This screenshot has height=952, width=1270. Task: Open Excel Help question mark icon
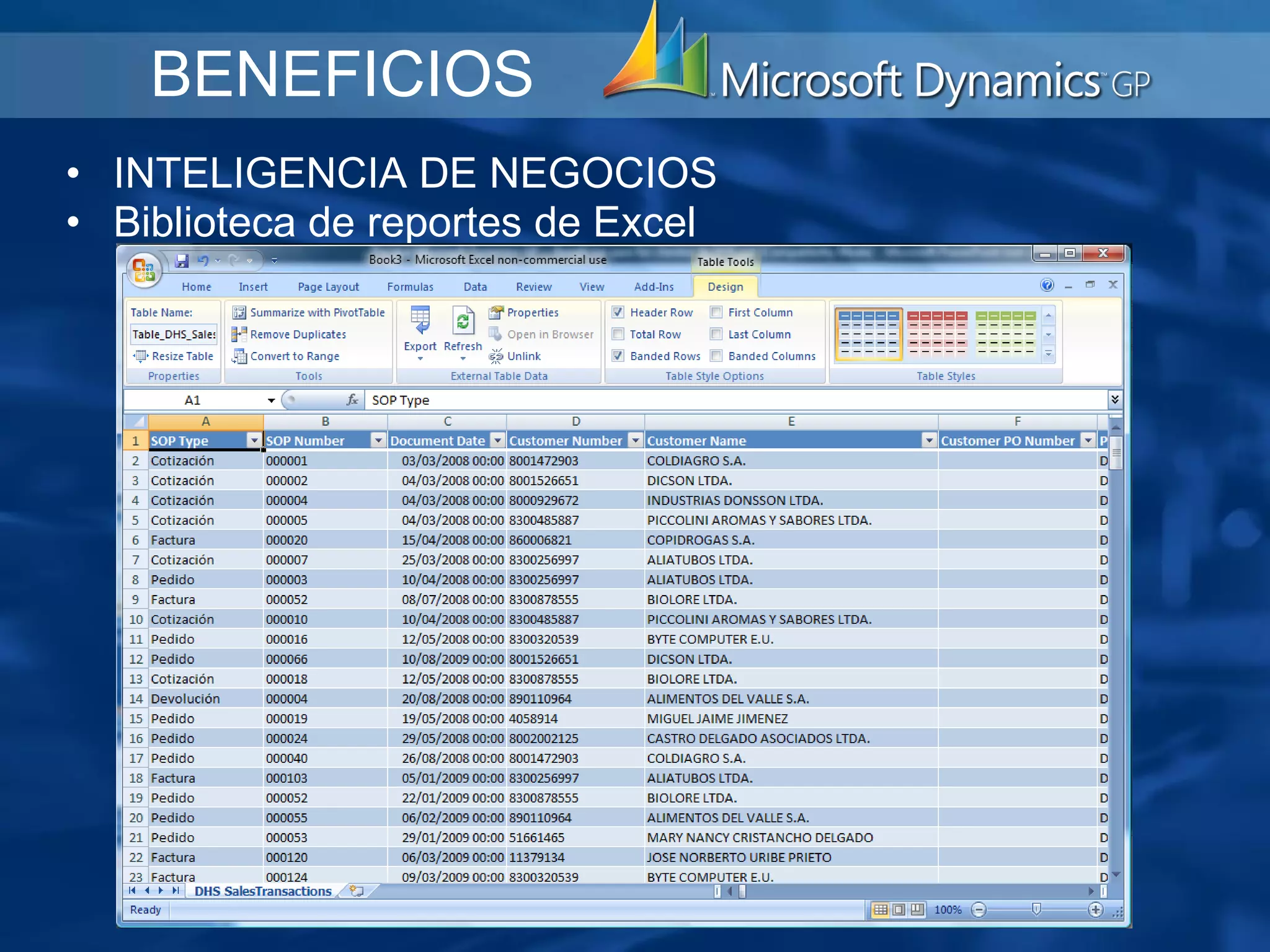pos(1047,285)
